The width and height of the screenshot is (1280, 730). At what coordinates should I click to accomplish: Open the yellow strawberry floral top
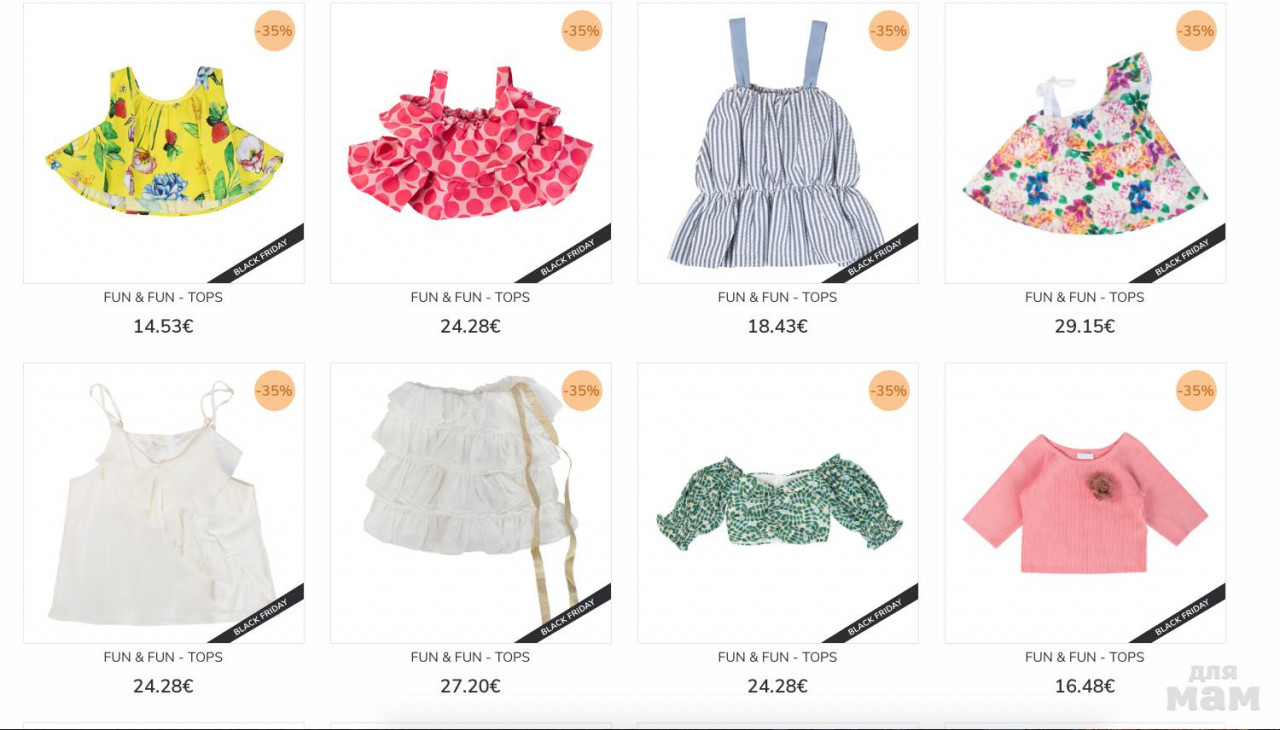click(164, 143)
